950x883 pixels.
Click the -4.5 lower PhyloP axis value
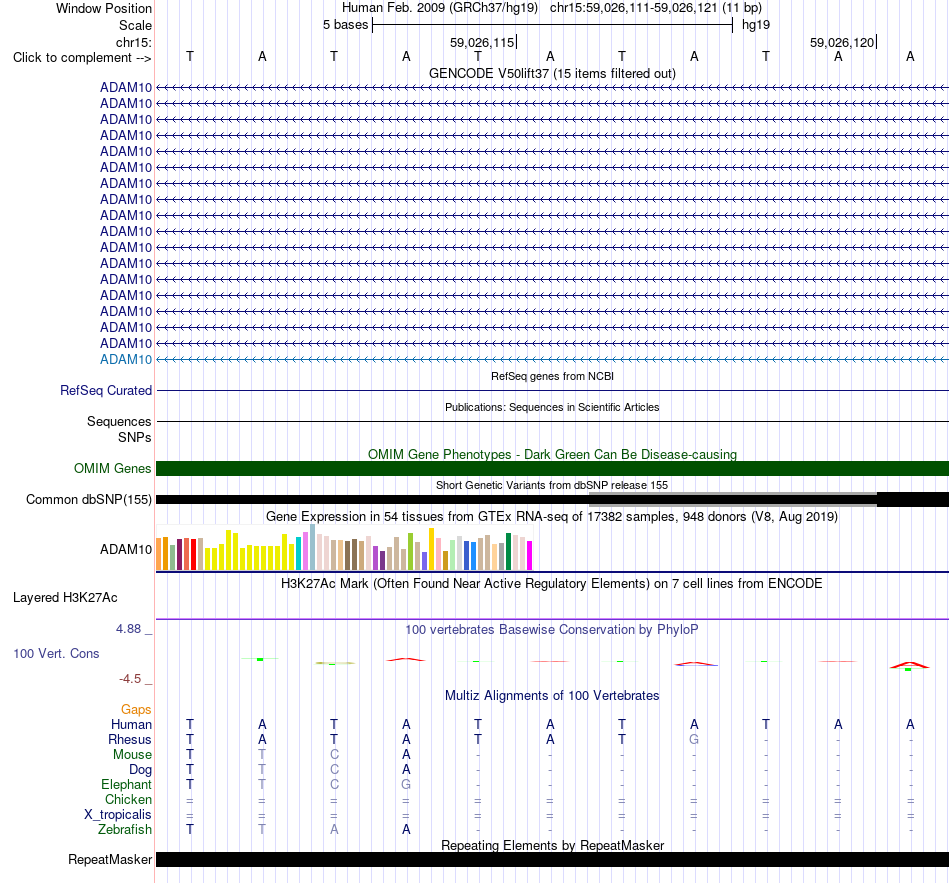tap(130, 679)
